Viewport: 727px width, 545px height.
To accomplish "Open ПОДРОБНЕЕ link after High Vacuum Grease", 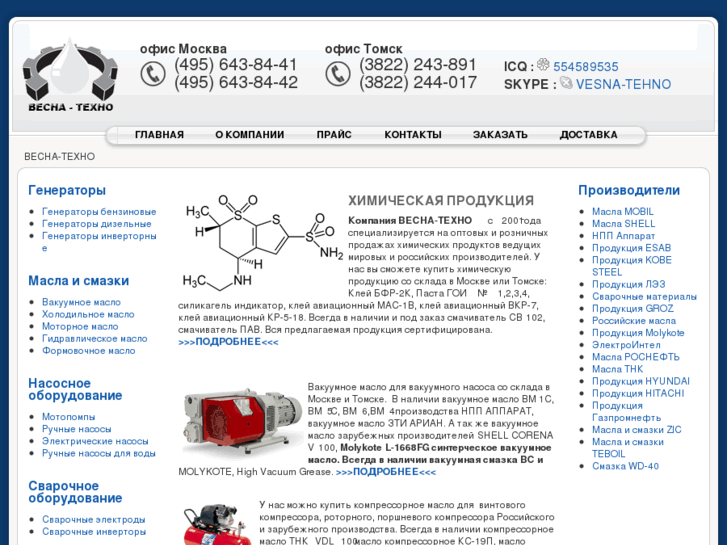I will tap(386, 472).
